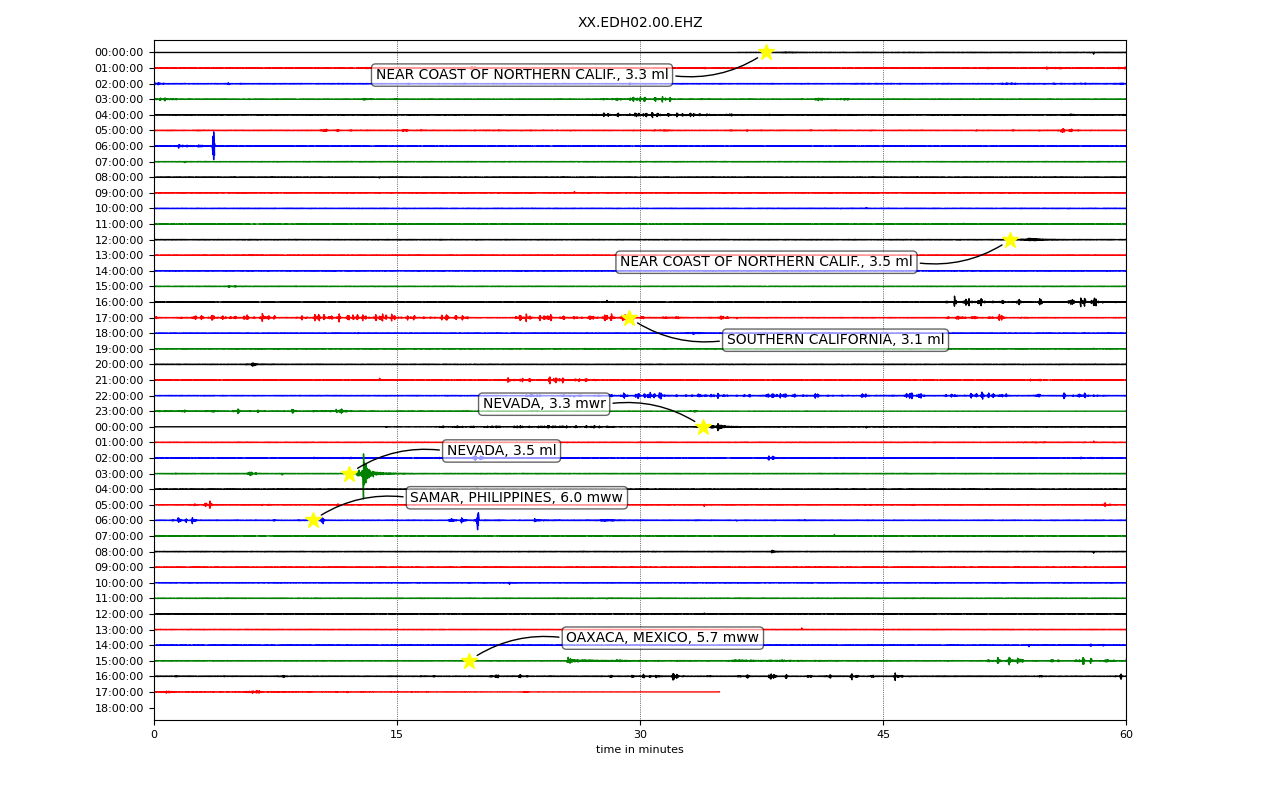
Task: Click the SAMAR, PHILIPPINES, 6.0 mww label
Action: coord(516,498)
